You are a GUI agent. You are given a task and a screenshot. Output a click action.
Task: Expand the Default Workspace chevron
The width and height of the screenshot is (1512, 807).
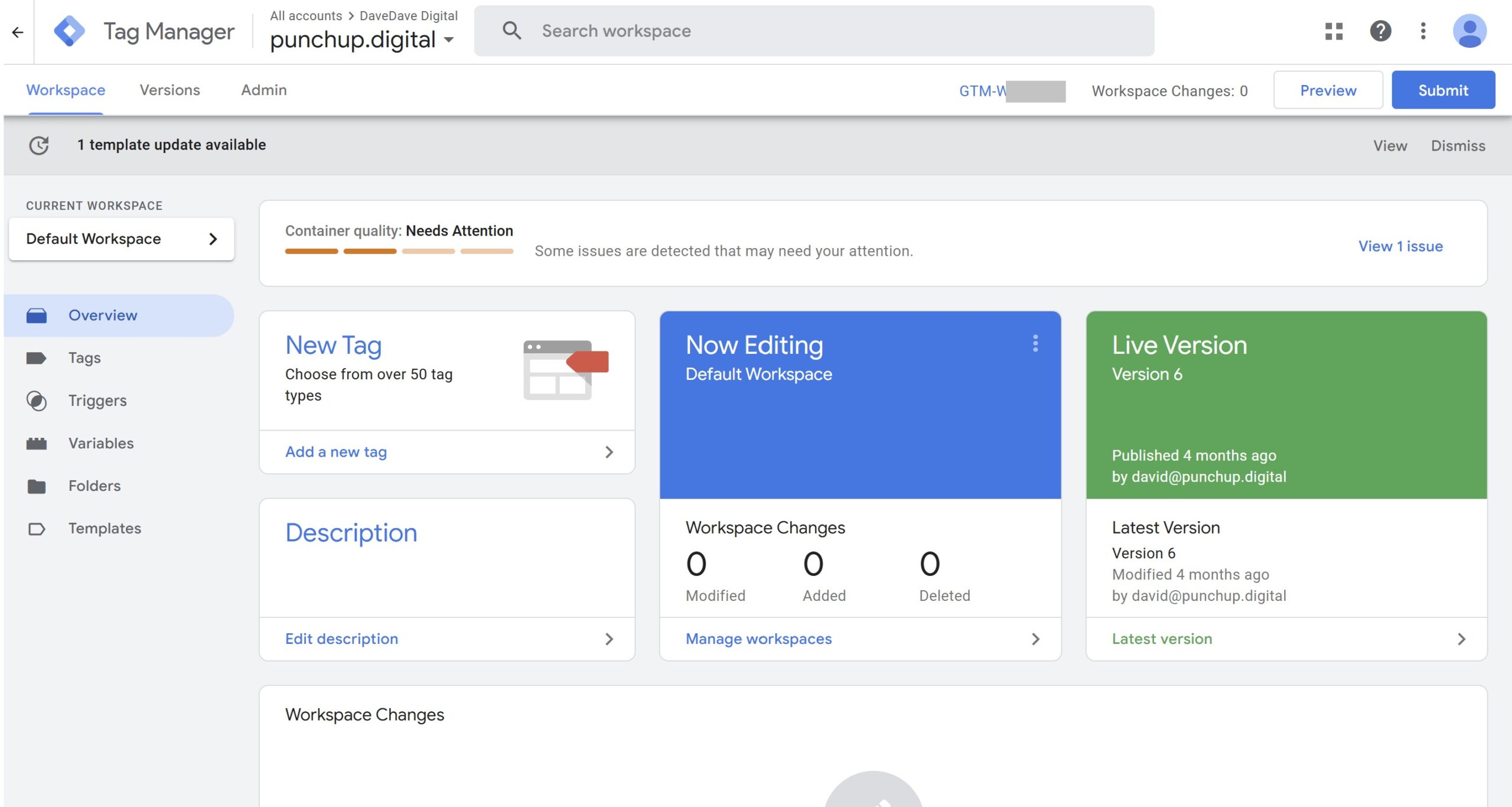click(x=213, y=239)
